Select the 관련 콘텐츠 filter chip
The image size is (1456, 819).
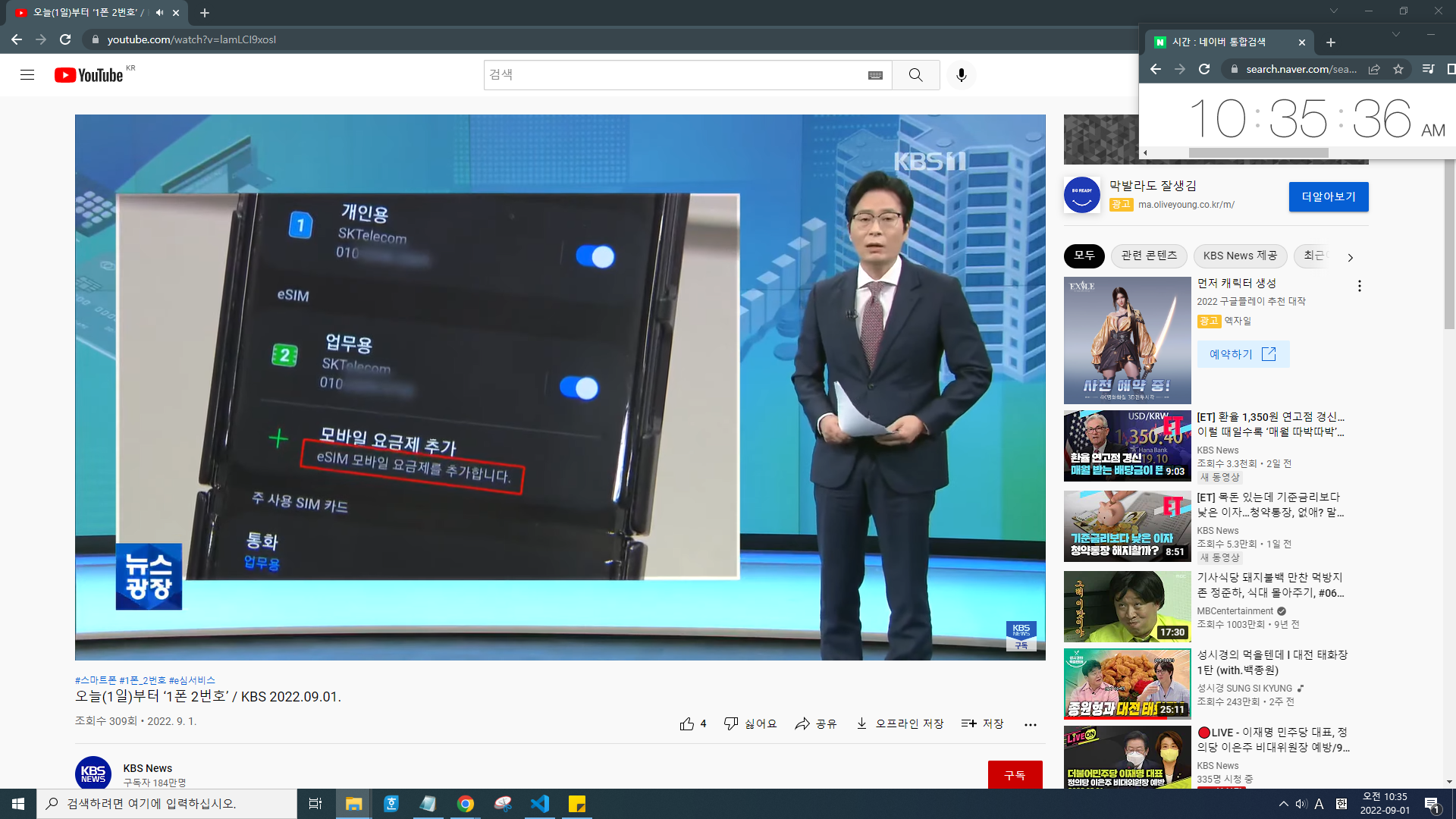coord(1149,256)
